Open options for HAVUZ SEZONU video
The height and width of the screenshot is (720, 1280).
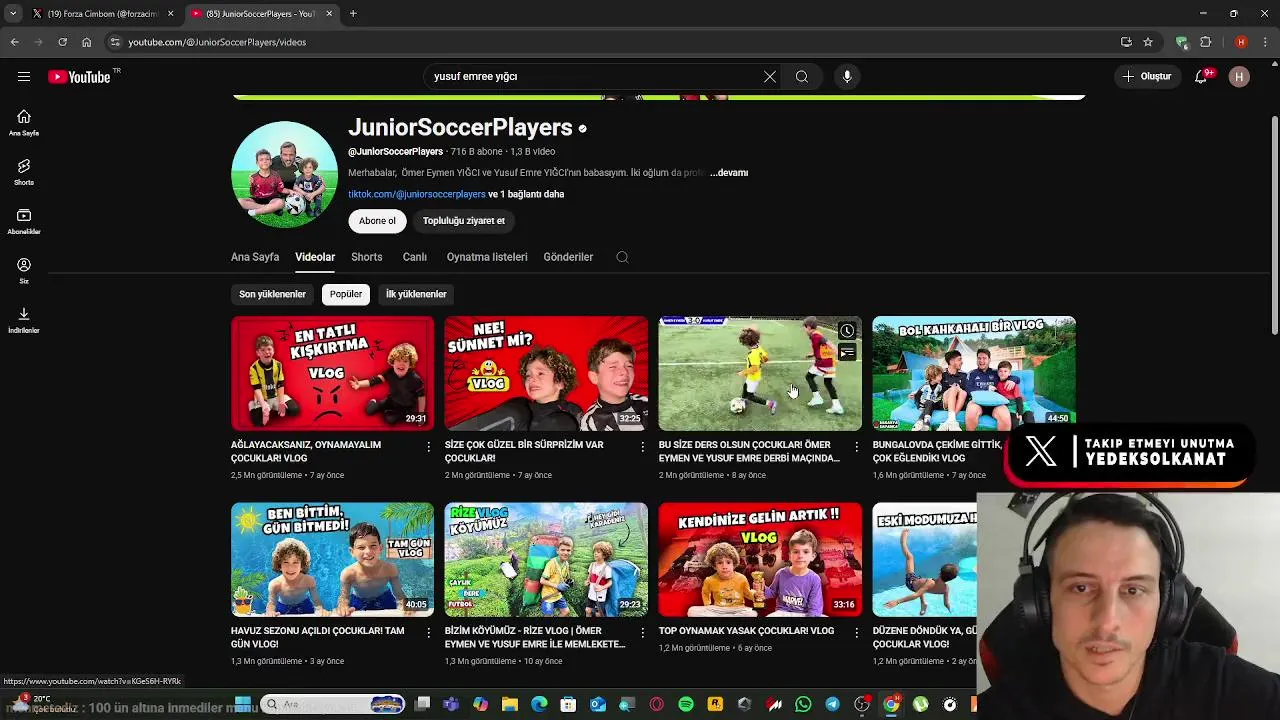[x=429, y=633]
